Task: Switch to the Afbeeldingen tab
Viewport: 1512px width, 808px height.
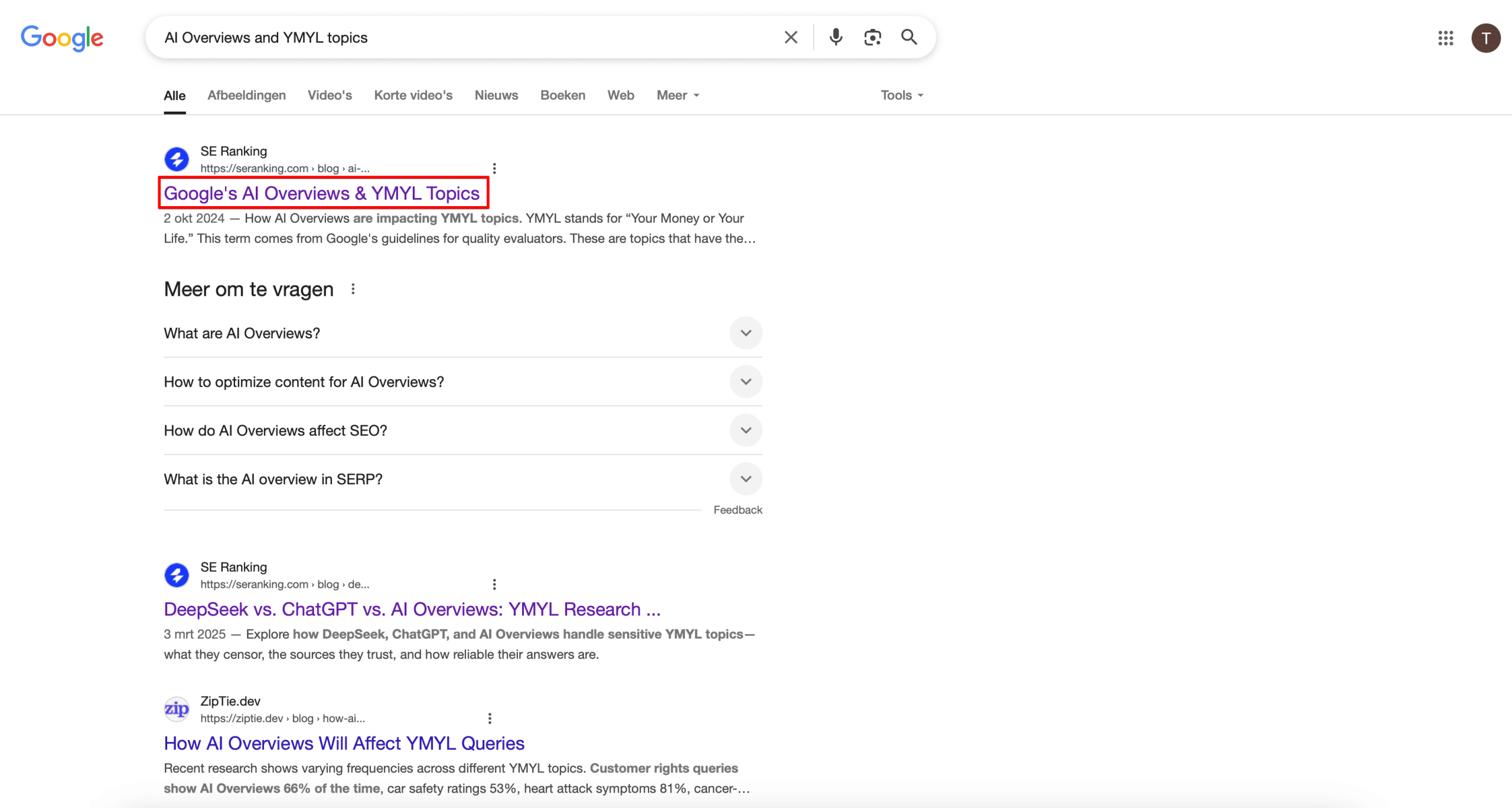Action: (x=246, y=95)
